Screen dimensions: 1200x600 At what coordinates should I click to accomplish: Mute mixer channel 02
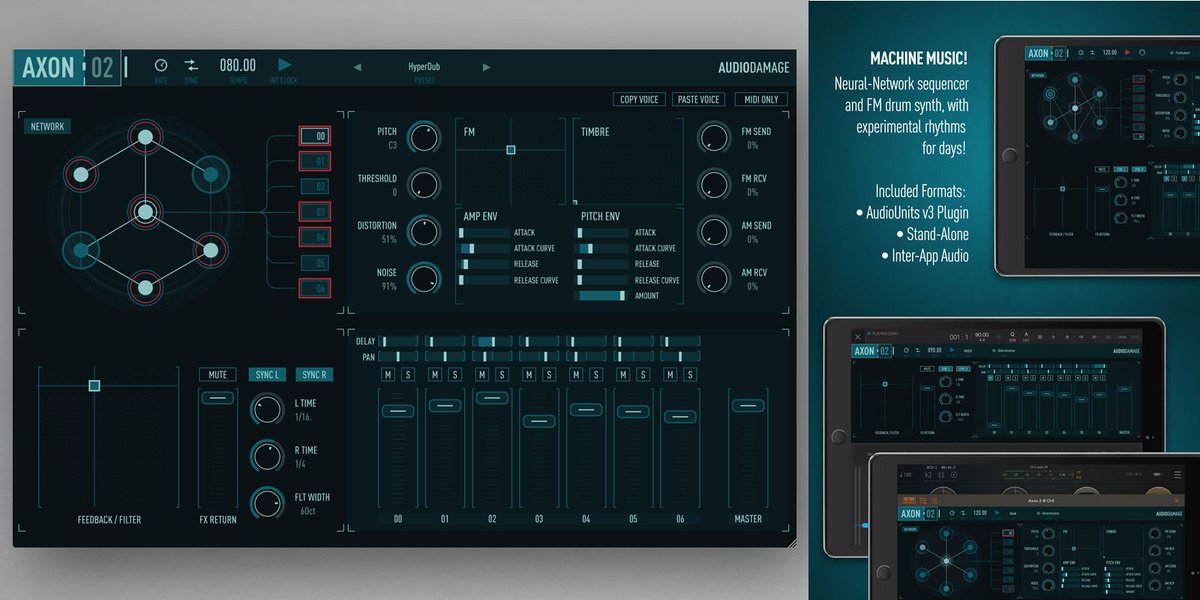coord(482,375)
